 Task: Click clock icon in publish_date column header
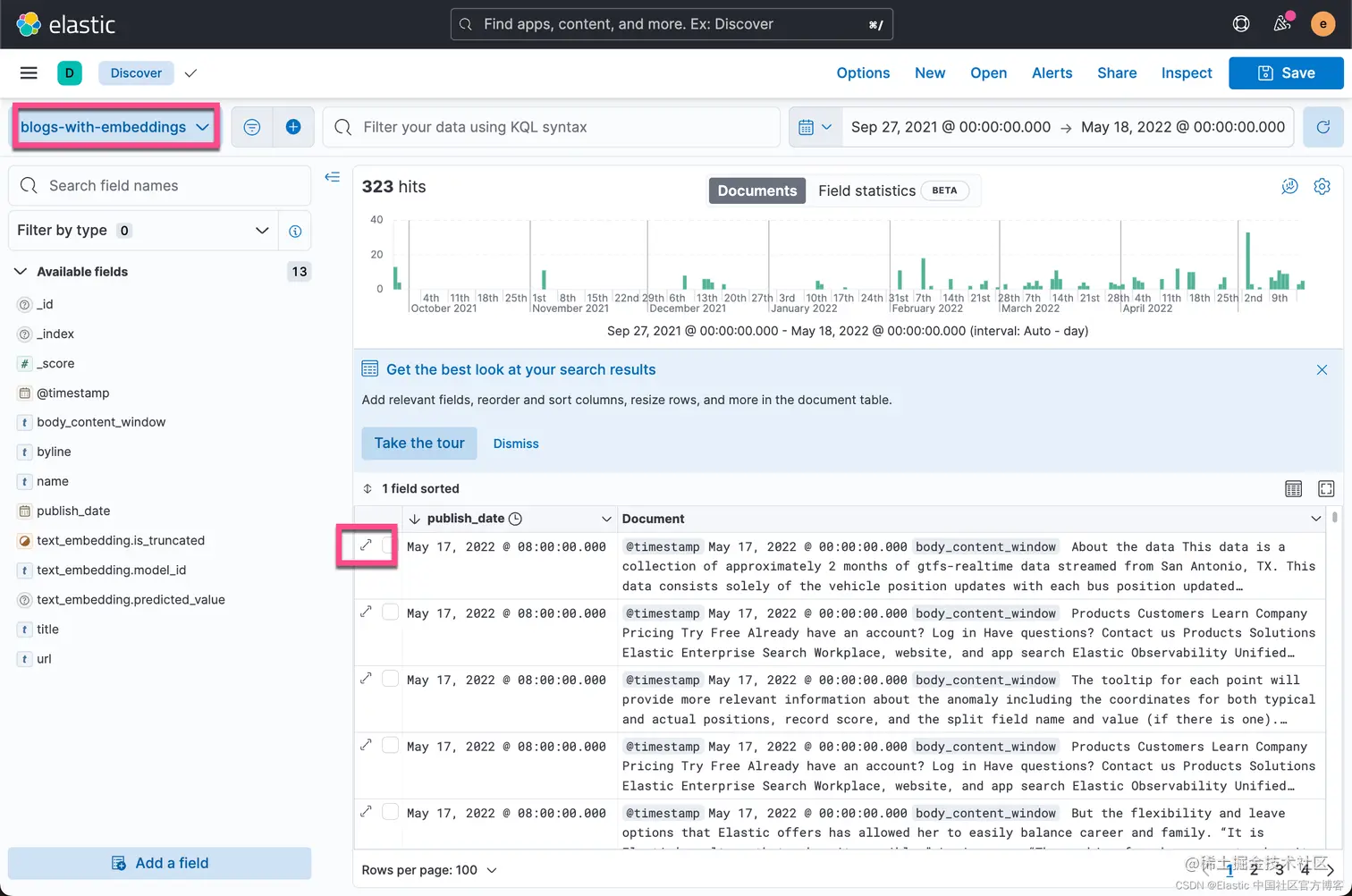pyautogui.click(x=515, y=519)
